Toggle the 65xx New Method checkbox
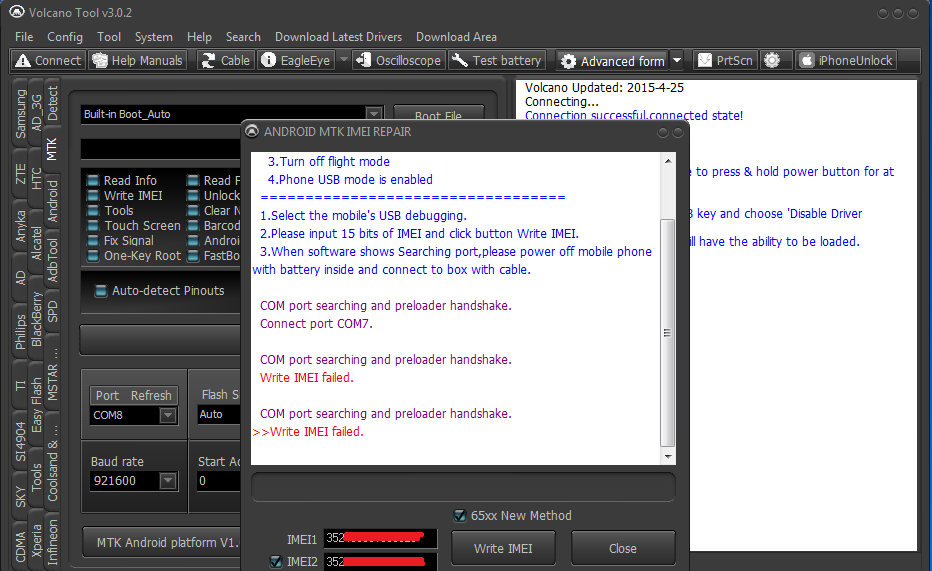This screenshot has width=932, height=571. [x=460, y=516]
